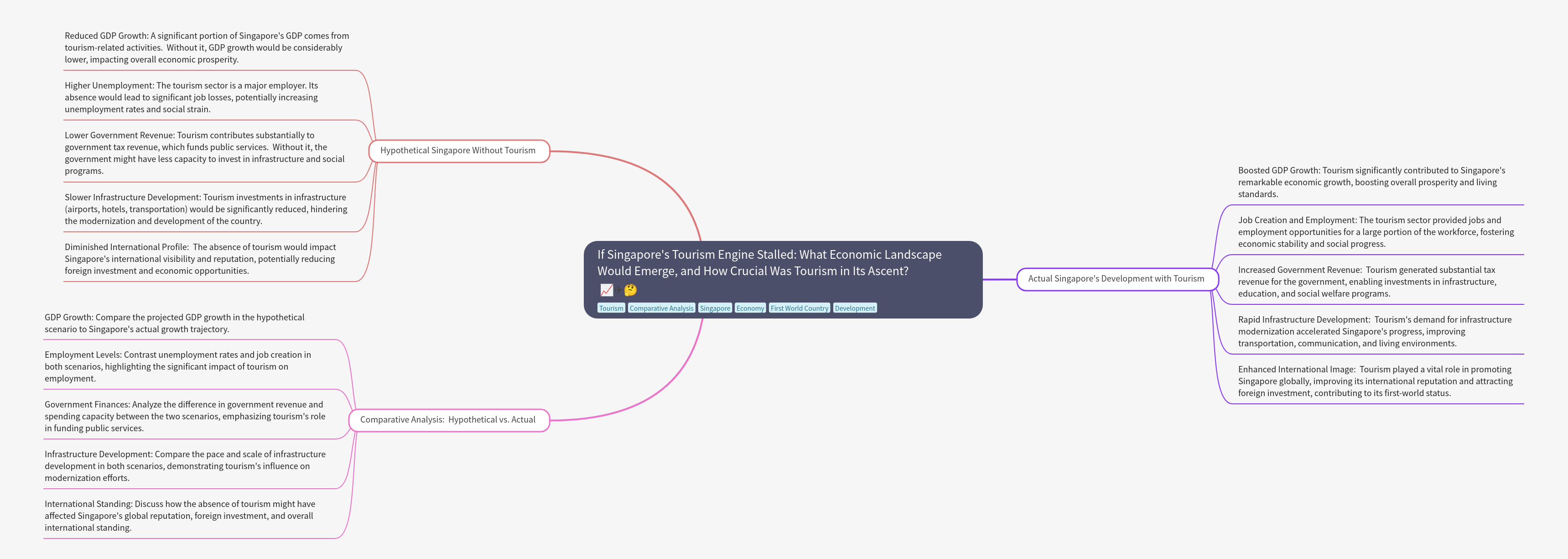1568x559 pixels.
Task: Click the Government Finances comparison note
Action: click(184, 417)
